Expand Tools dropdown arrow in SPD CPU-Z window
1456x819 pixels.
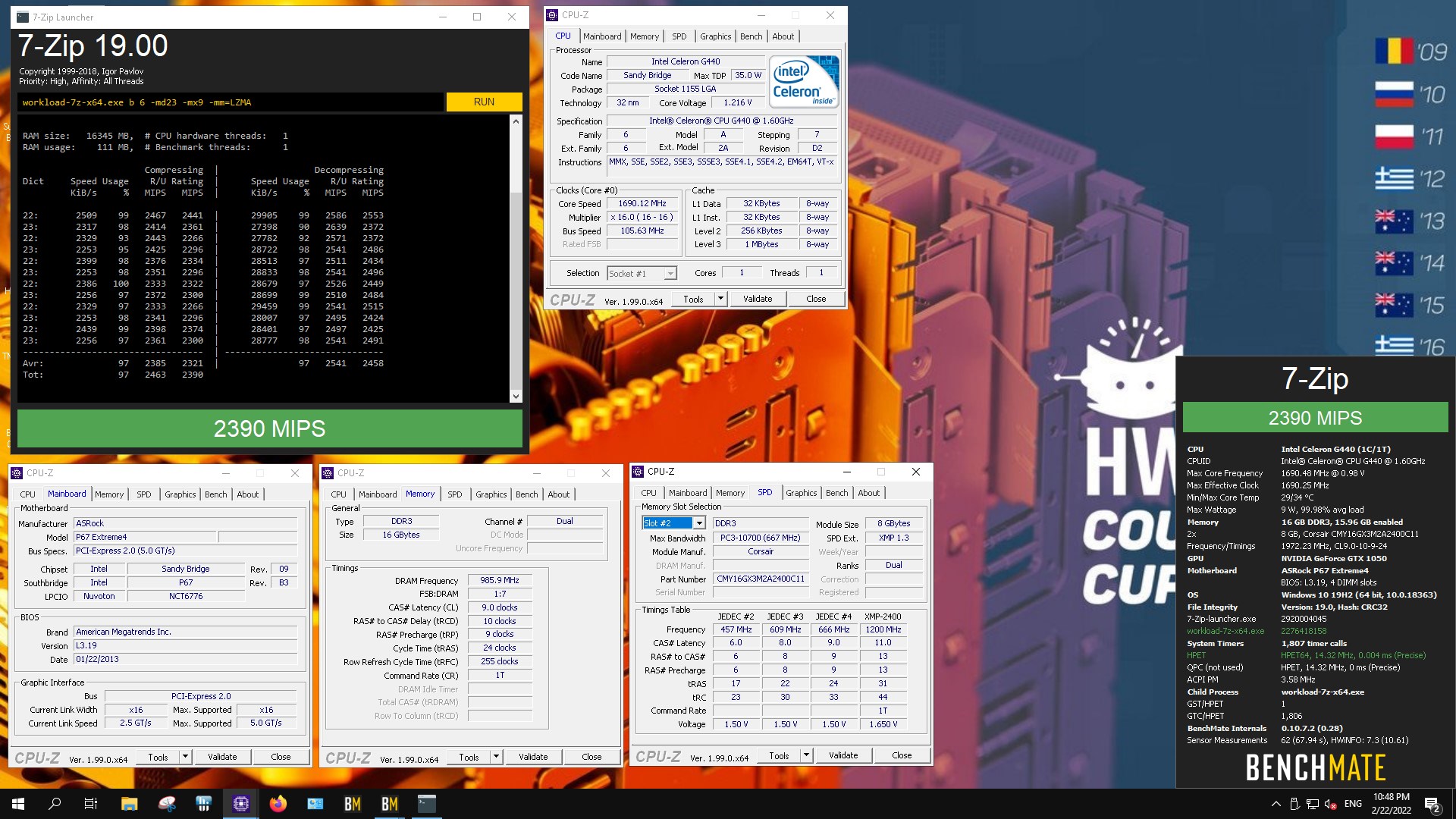point(806,755)
